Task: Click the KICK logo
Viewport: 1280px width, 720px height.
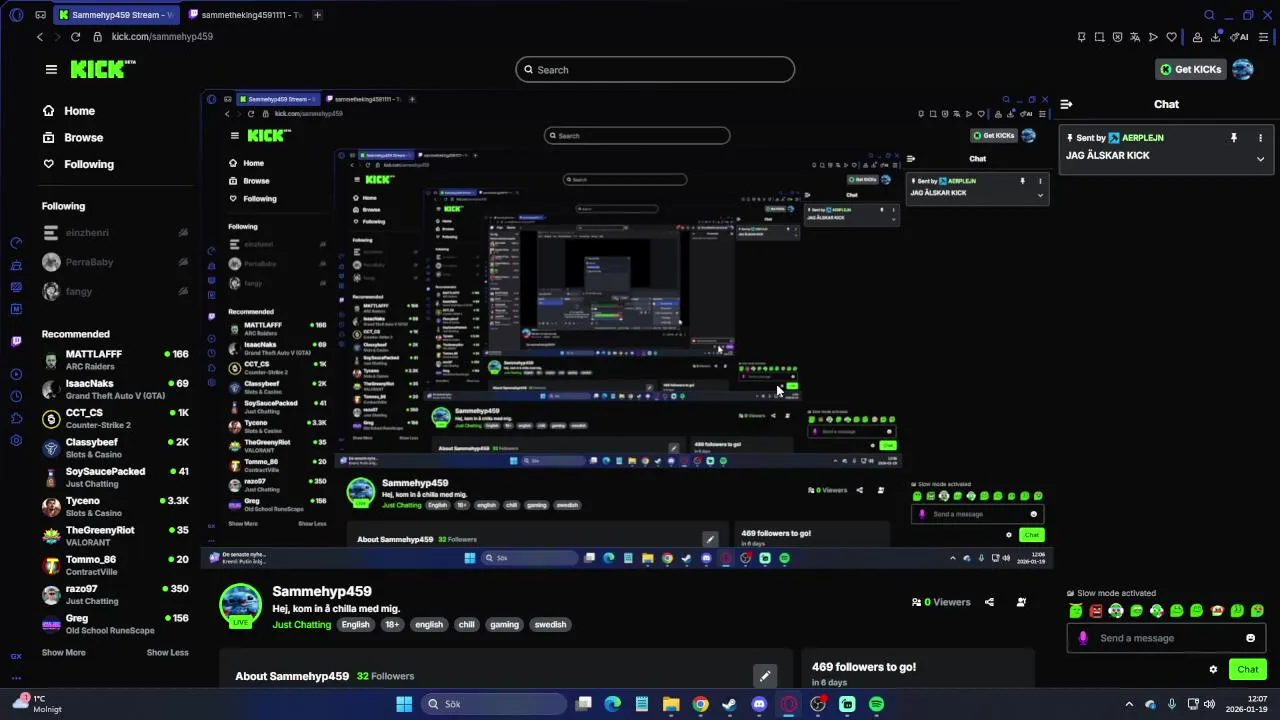Action: click(x=102, y=69)
